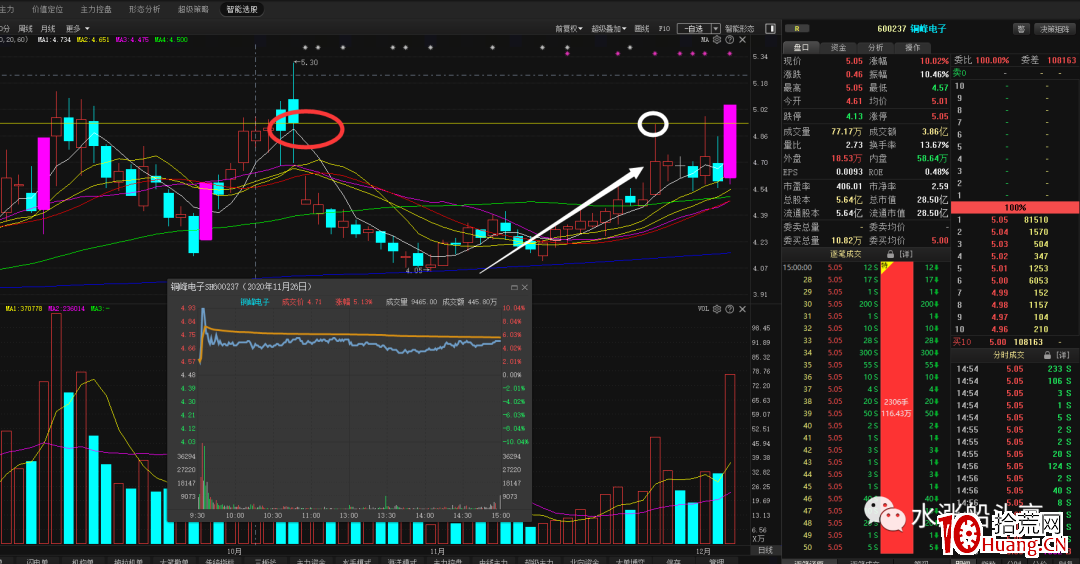1080x564 pixels.
Task: Open the VOL indicator settings gear
Action: (716, 309)
